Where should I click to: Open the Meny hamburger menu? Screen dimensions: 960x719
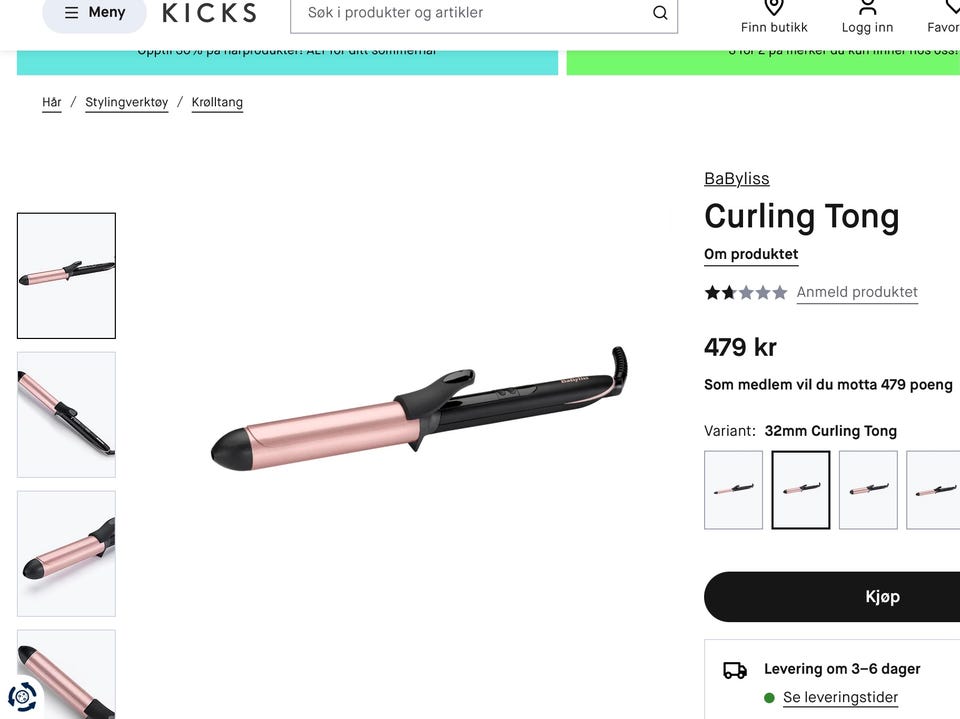click(x=94, y=12)
